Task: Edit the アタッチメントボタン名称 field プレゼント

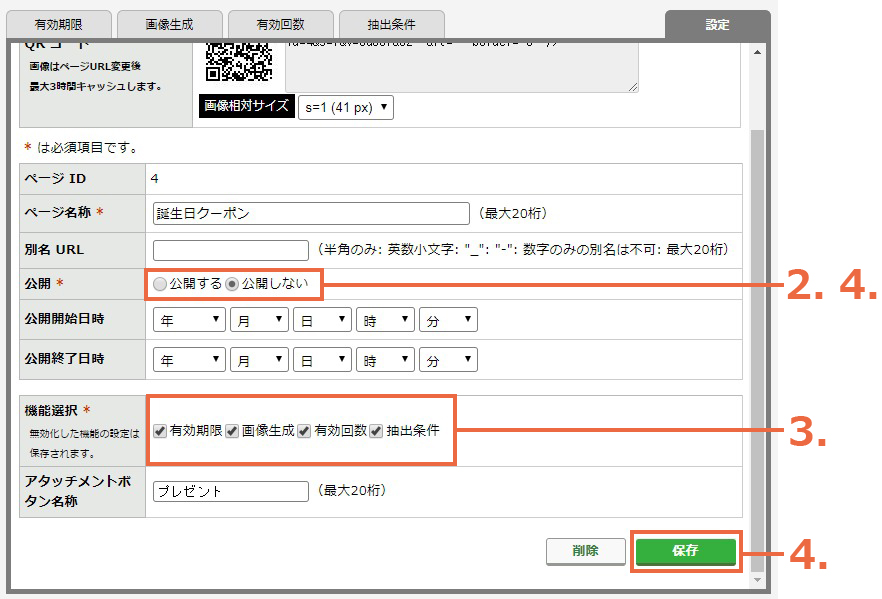Action: point(231,491)
